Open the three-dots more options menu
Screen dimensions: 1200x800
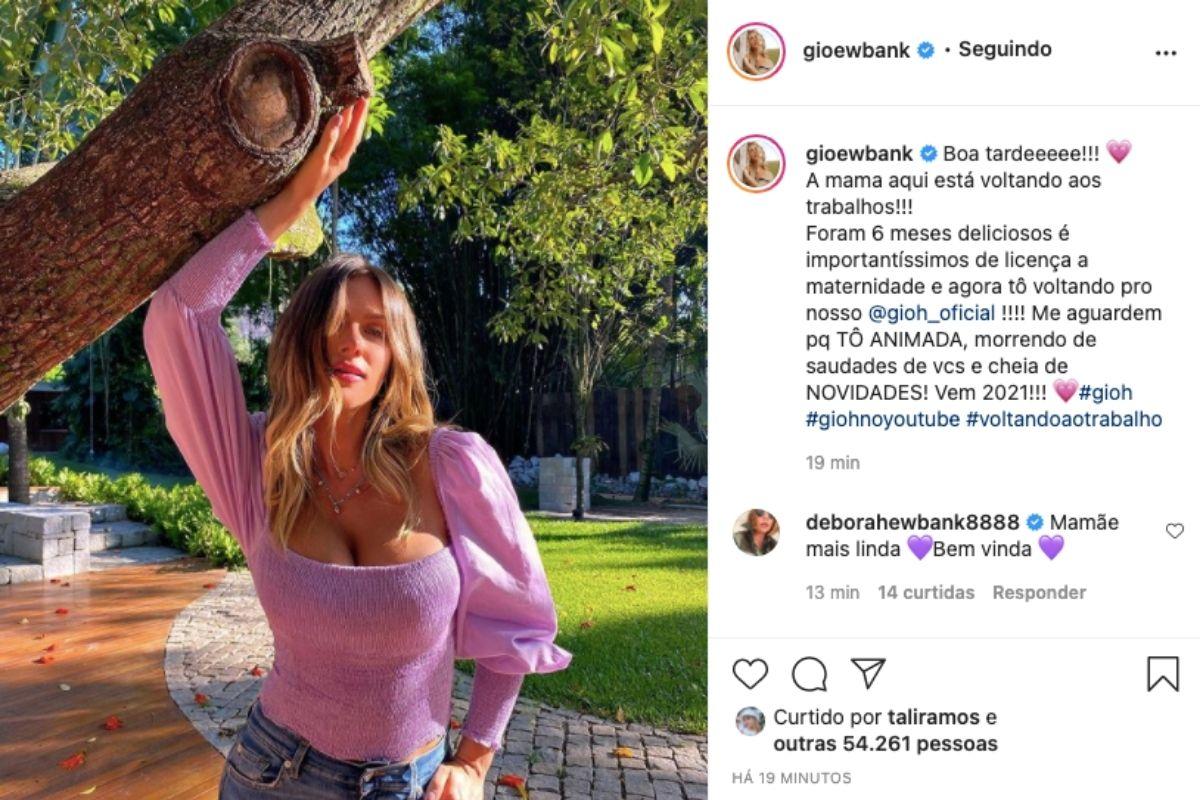1166,53
